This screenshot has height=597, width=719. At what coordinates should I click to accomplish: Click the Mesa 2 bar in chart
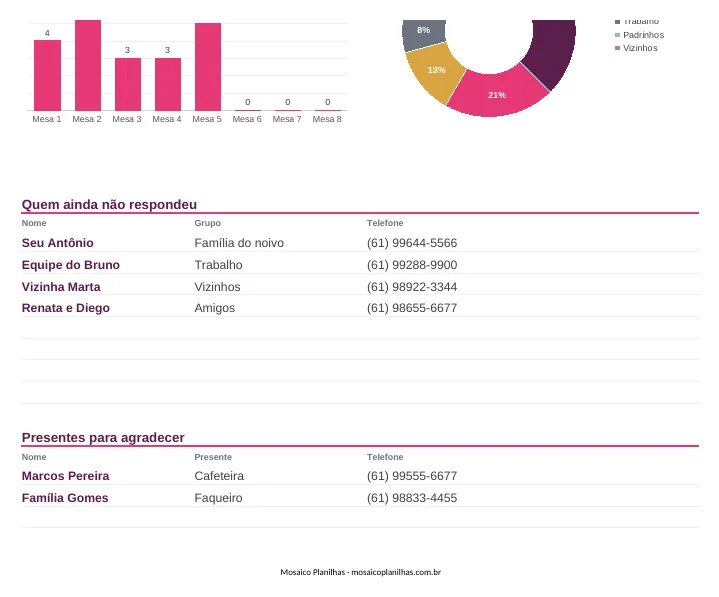(88, 65)
